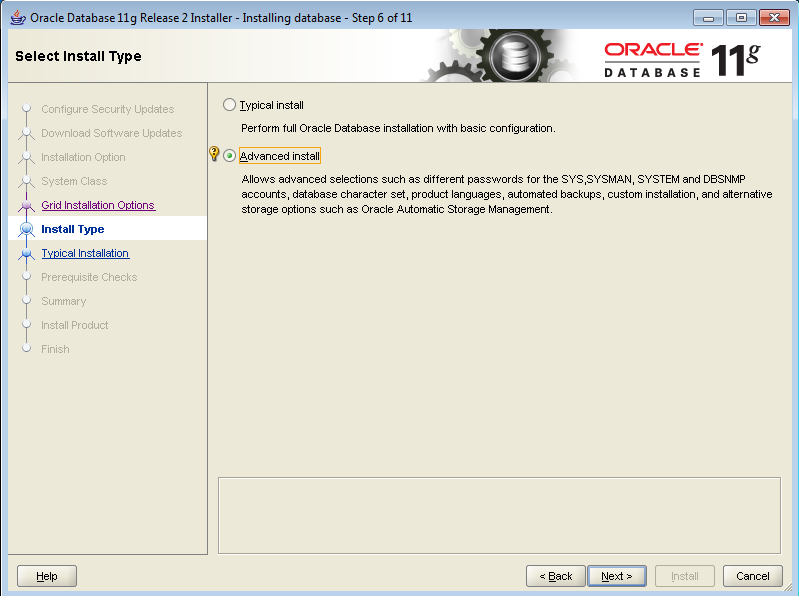
Task: Proceed with the Next button
Action: pyautogui.click(x=617, y=576)
